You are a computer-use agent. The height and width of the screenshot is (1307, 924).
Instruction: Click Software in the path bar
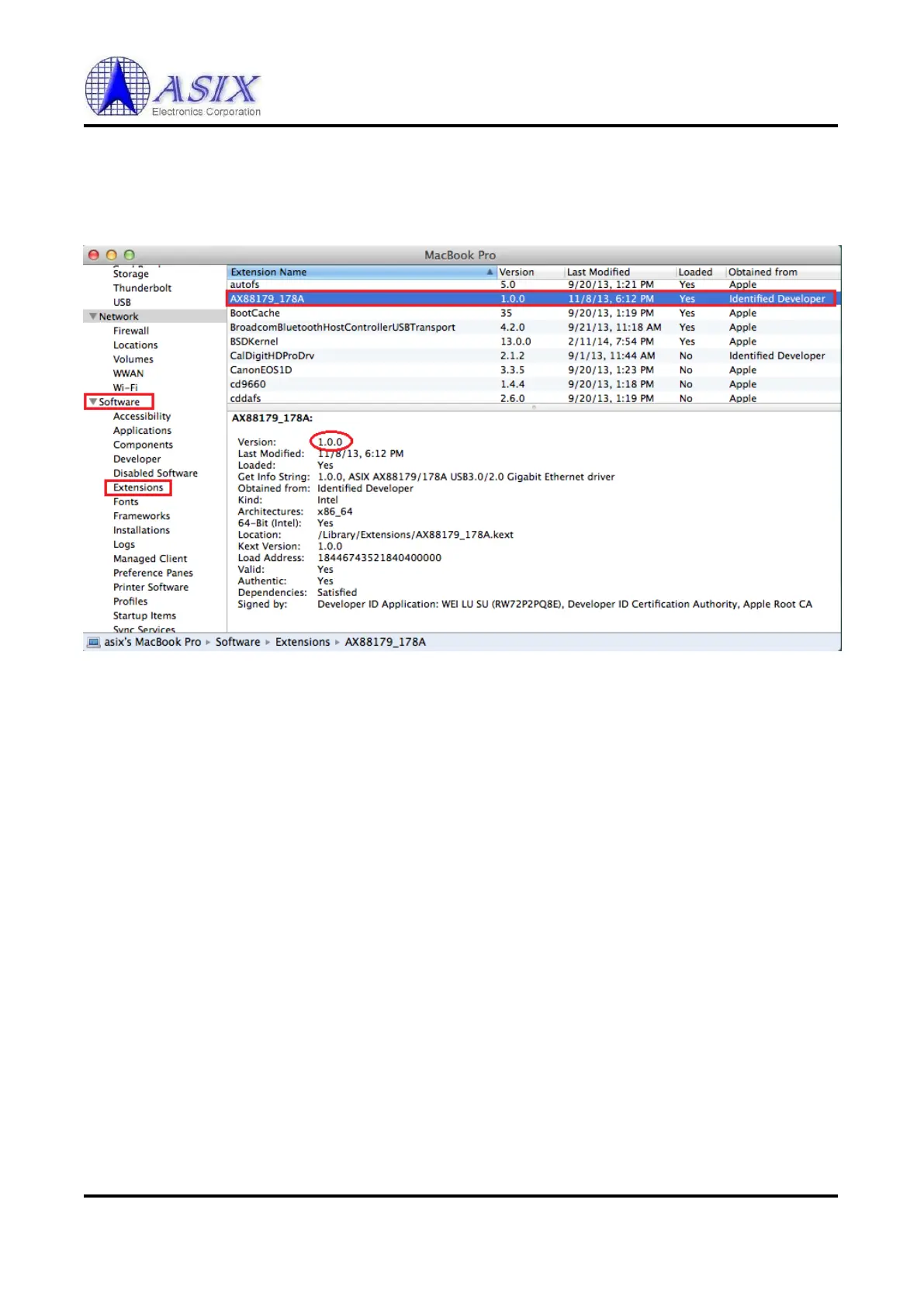click(238, 643)
